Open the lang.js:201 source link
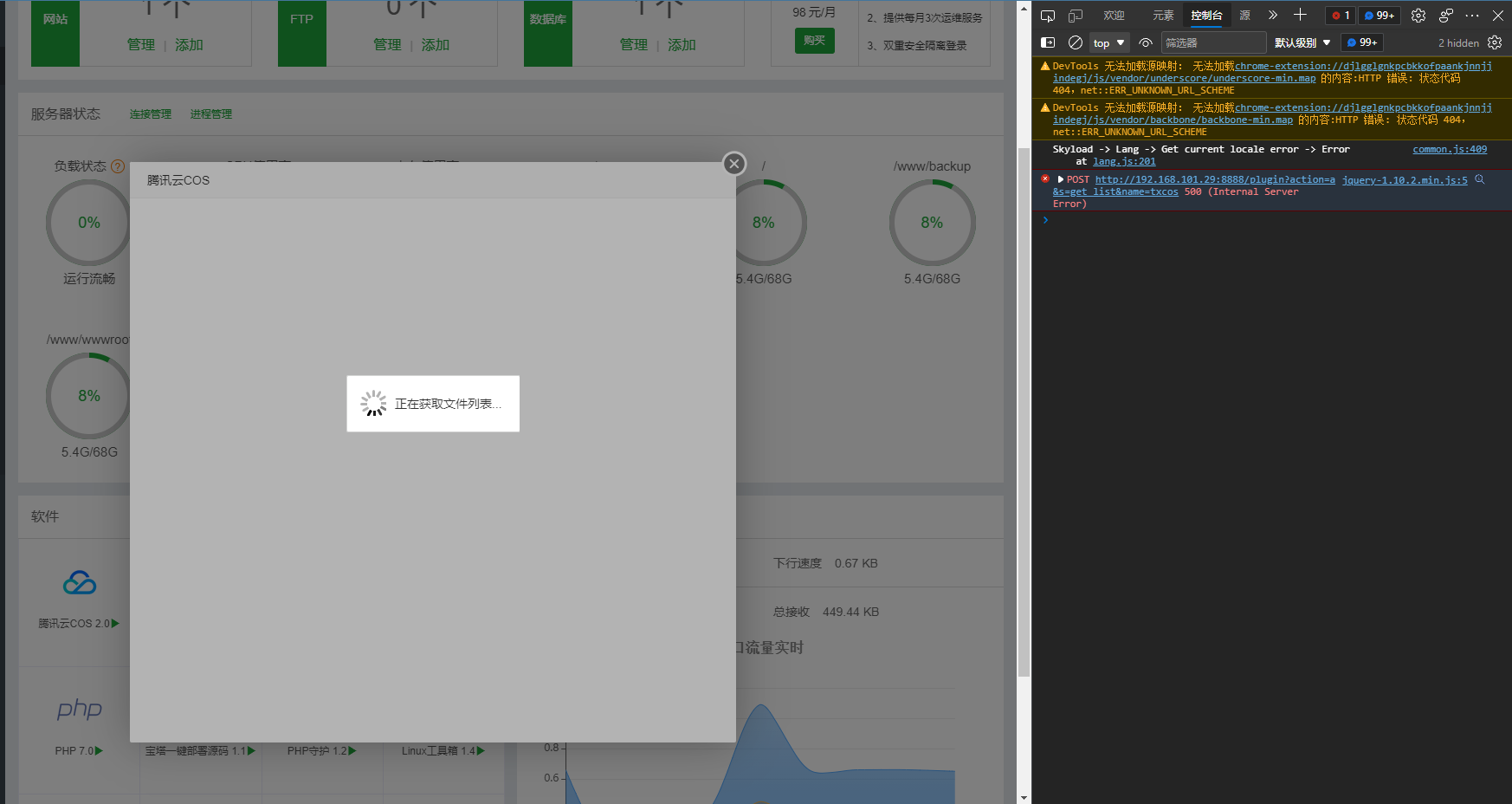Viewport: 1512px width, 804px height. click(x=1124, y=161)
